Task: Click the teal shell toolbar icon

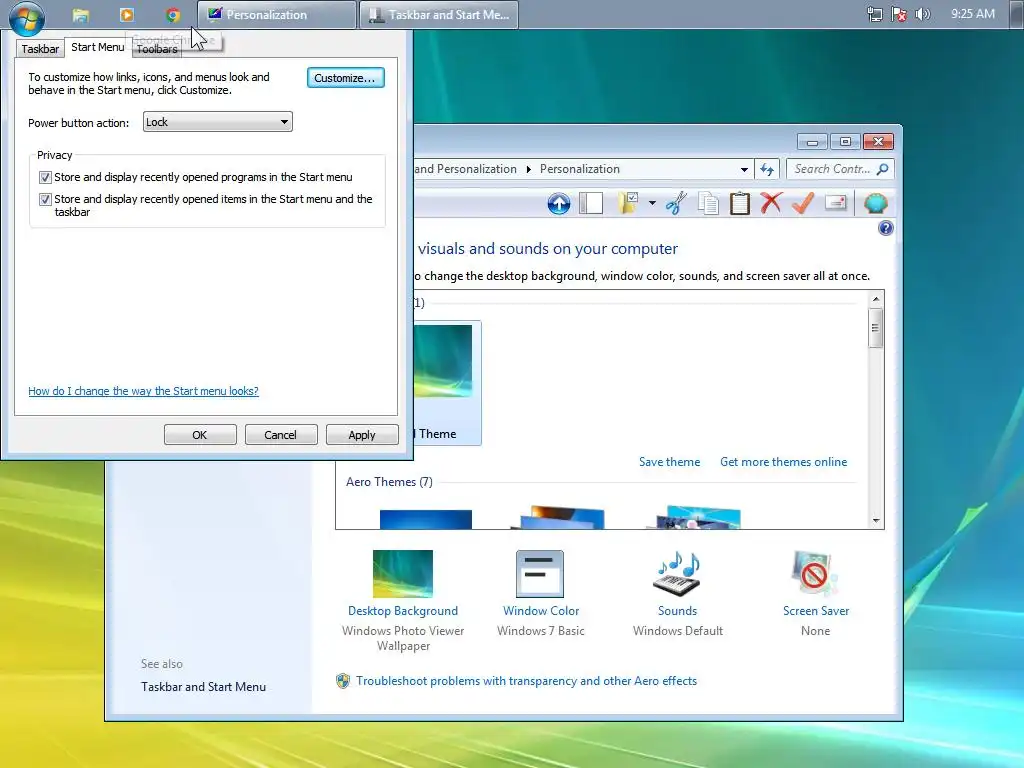Action: 876,203
